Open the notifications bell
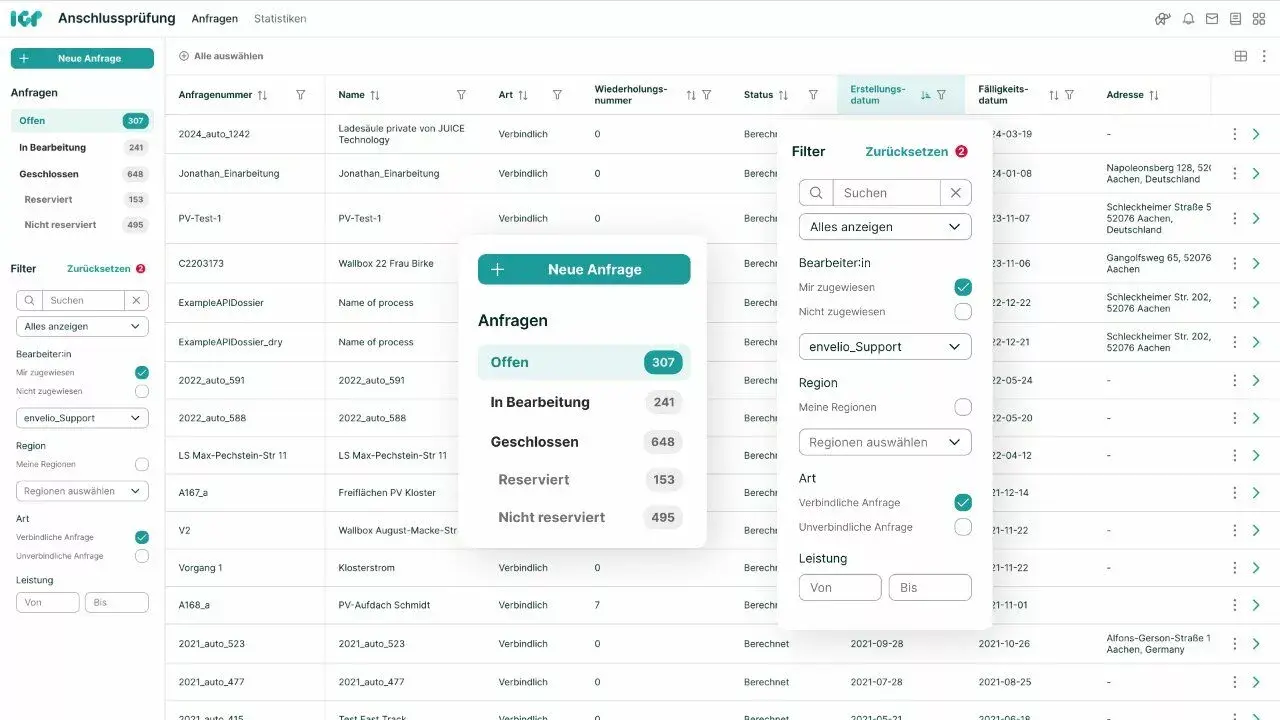 1188,19
